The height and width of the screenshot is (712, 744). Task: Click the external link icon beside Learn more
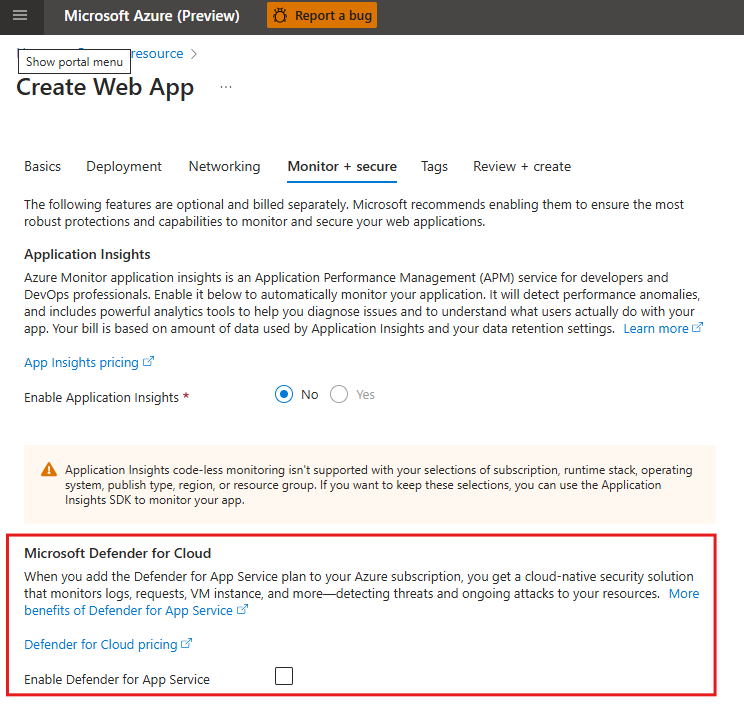(x=697, y=327)
